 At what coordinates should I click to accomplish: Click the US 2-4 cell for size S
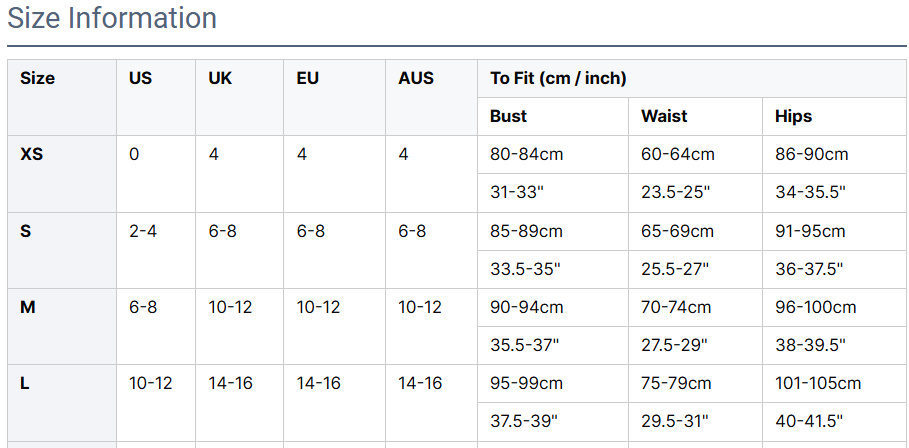pos(143,231)
